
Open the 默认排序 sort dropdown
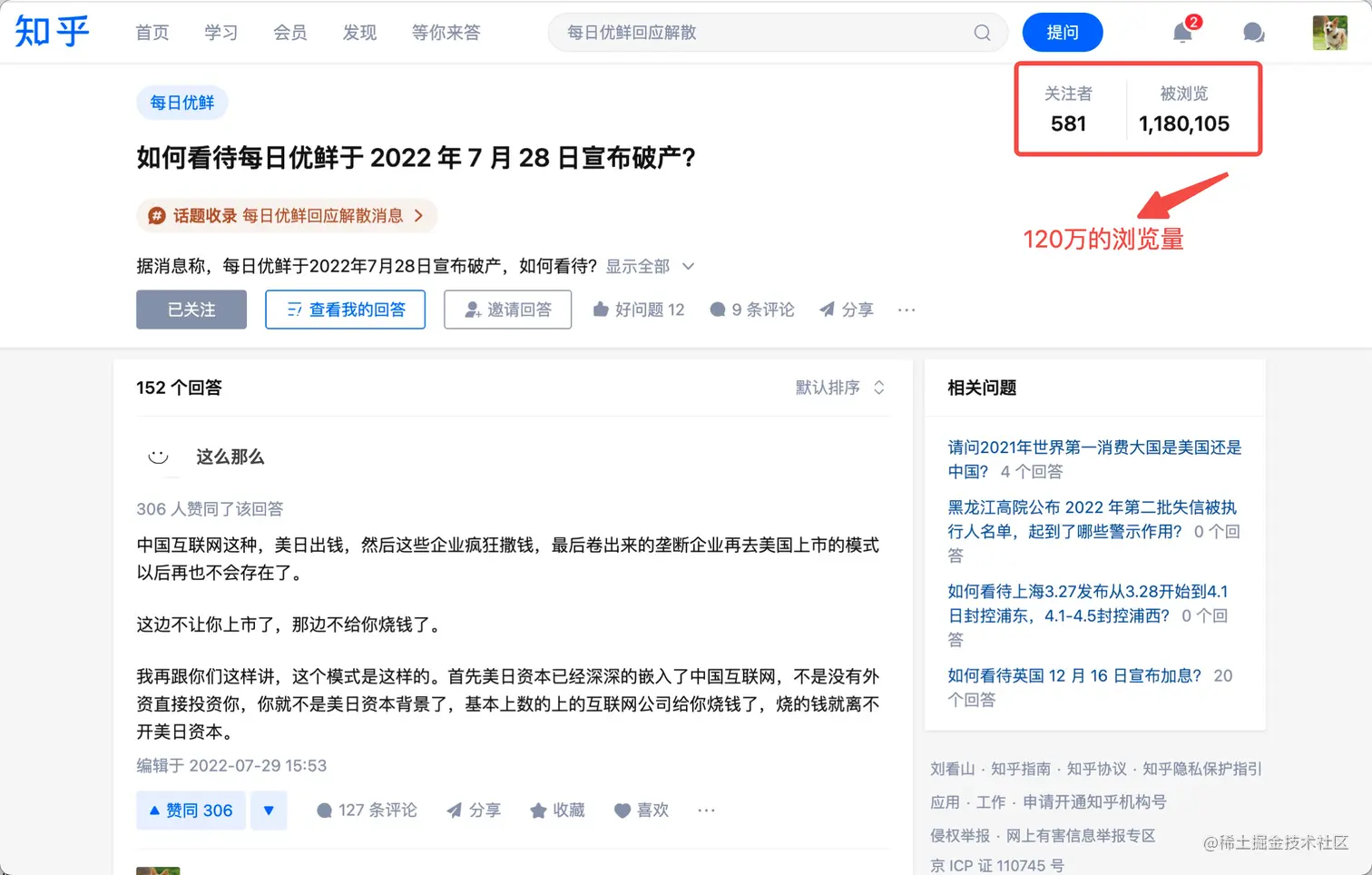(839, 388)
